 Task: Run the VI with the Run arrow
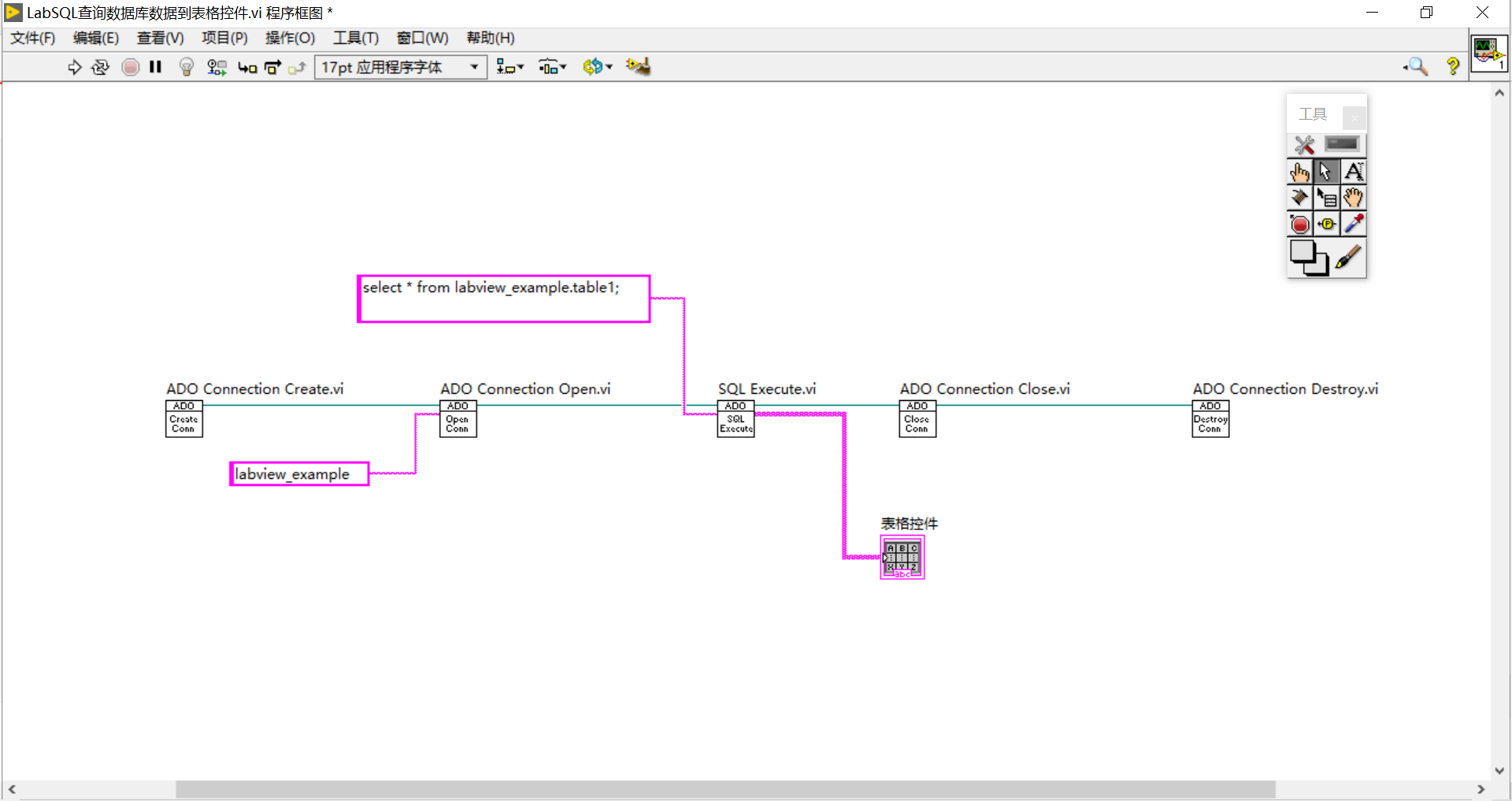pyautogui.click(x=75, y=67)
